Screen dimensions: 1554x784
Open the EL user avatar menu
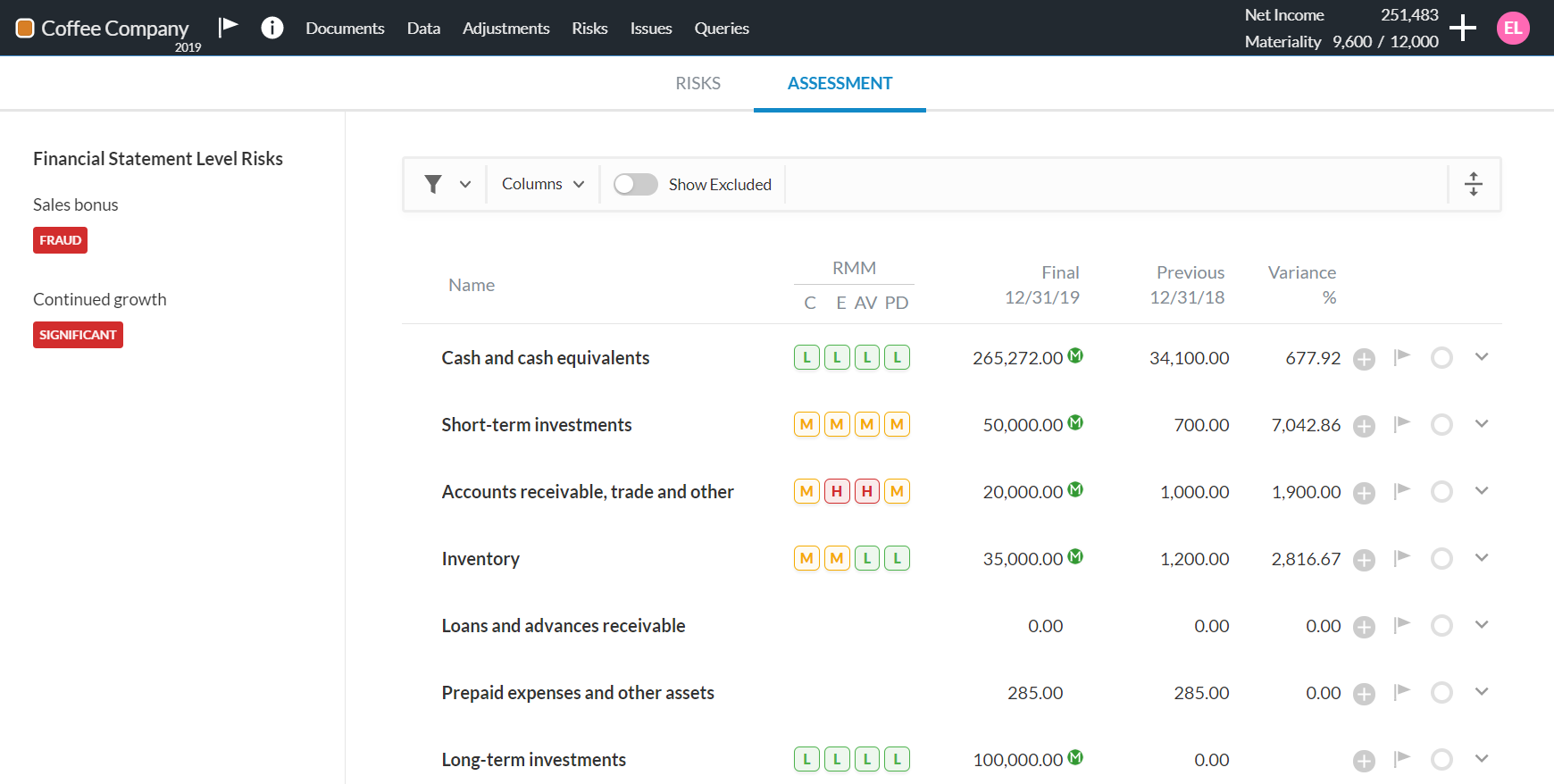pos(1513,29)
